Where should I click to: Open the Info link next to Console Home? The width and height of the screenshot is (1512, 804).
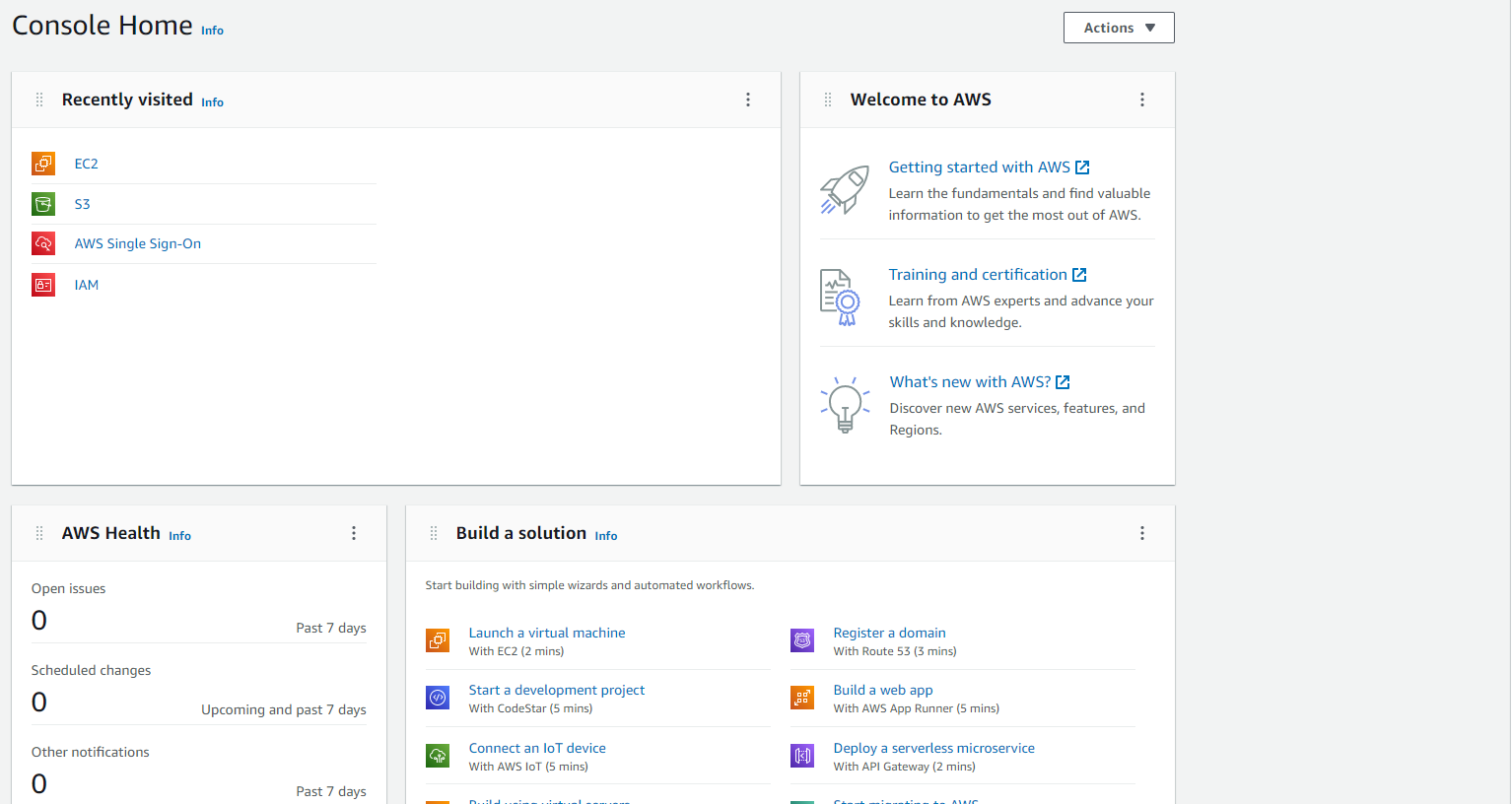pyautogui.click(x=212, y=31)
